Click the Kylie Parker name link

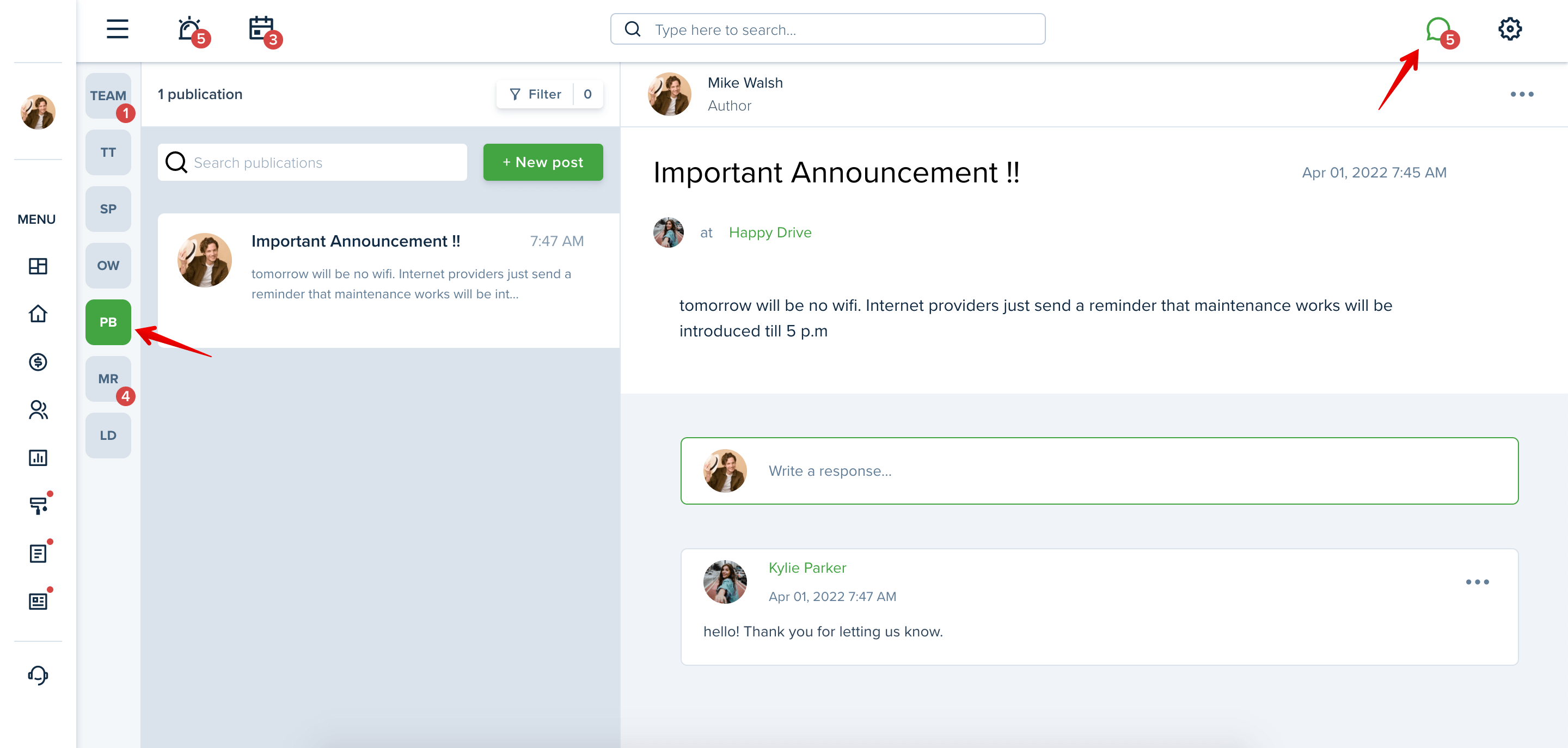click(x=807, y=568)
